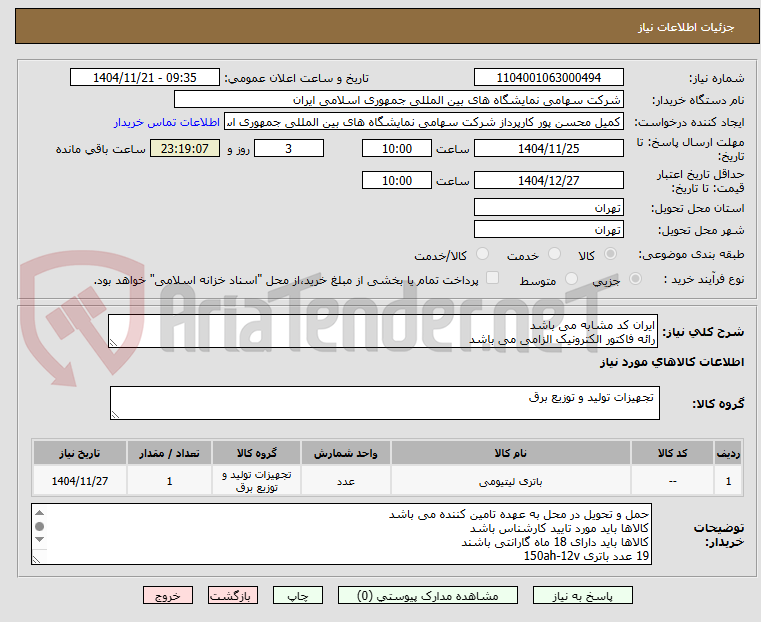Click the response deadline time field 10:00
This screenshot has height=622, width=761.
click(x=397, y=148)
